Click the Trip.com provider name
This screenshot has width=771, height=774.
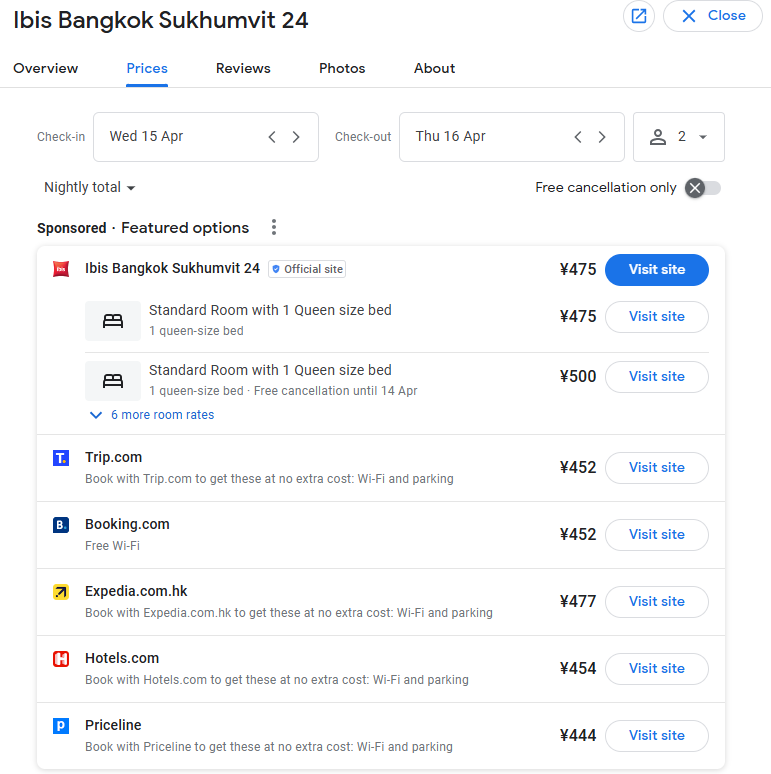pos(114,457)
